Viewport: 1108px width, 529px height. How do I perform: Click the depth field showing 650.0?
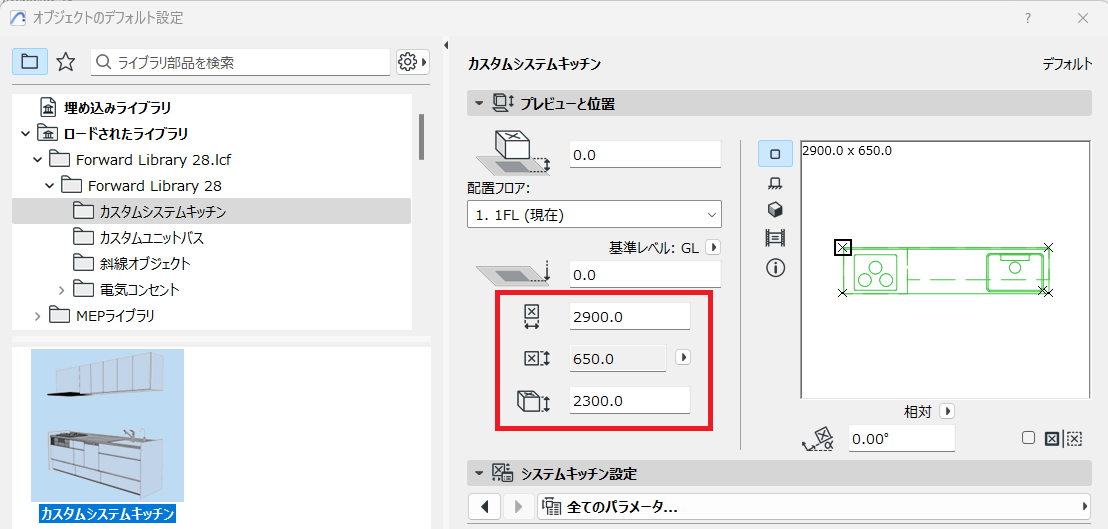pos(618,358)
